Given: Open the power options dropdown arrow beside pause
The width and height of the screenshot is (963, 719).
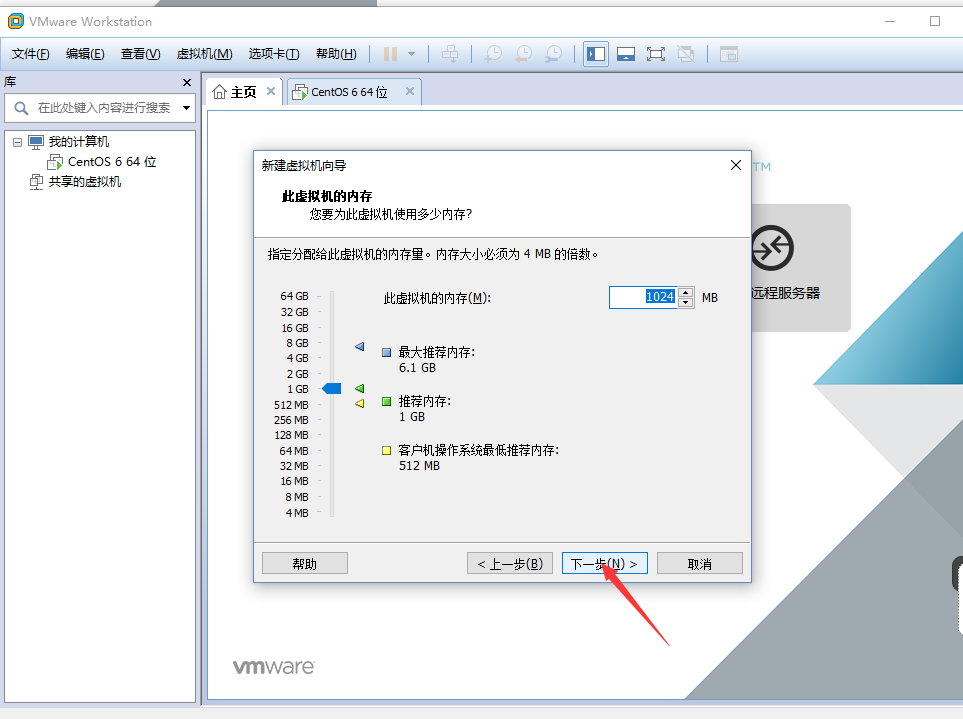Looking at the screenshot, I should pyautogui.click(x=411, y=54).
